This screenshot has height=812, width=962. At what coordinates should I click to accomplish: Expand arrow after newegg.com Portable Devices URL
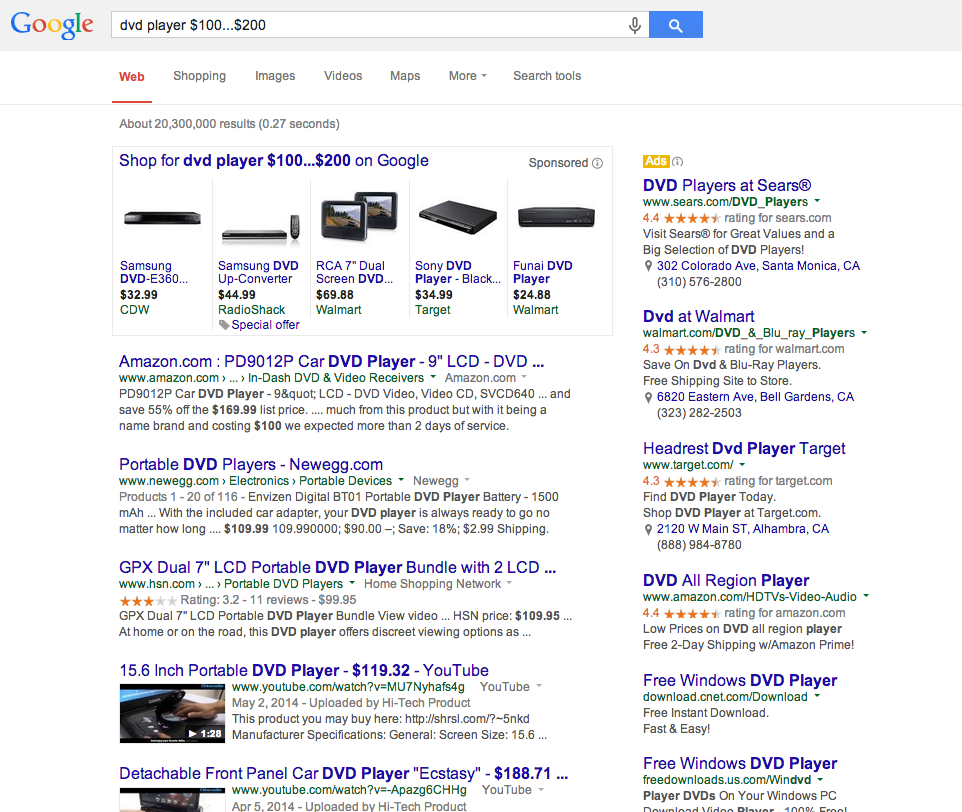[401, 480]
